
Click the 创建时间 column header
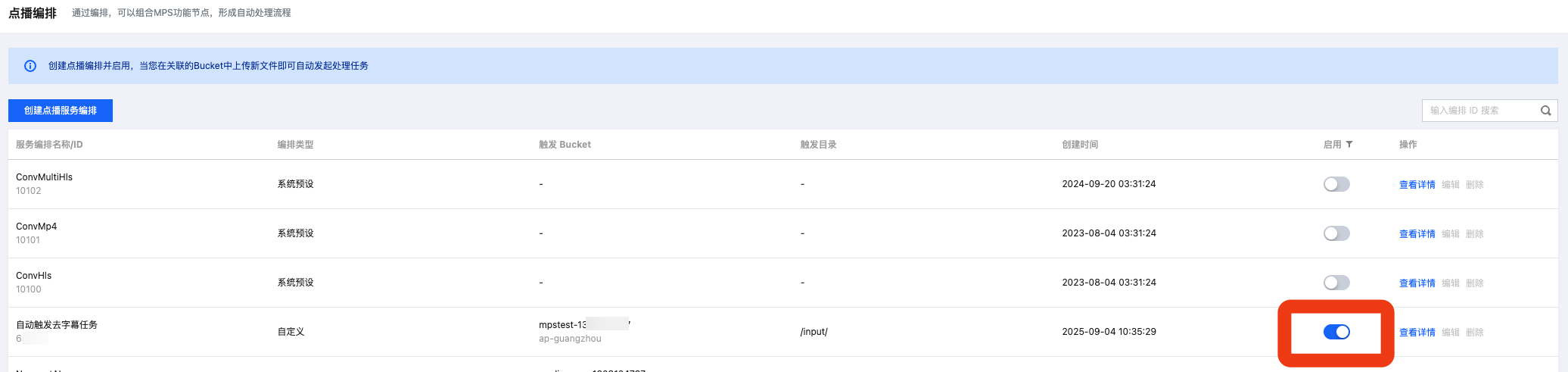[1080, 145]
